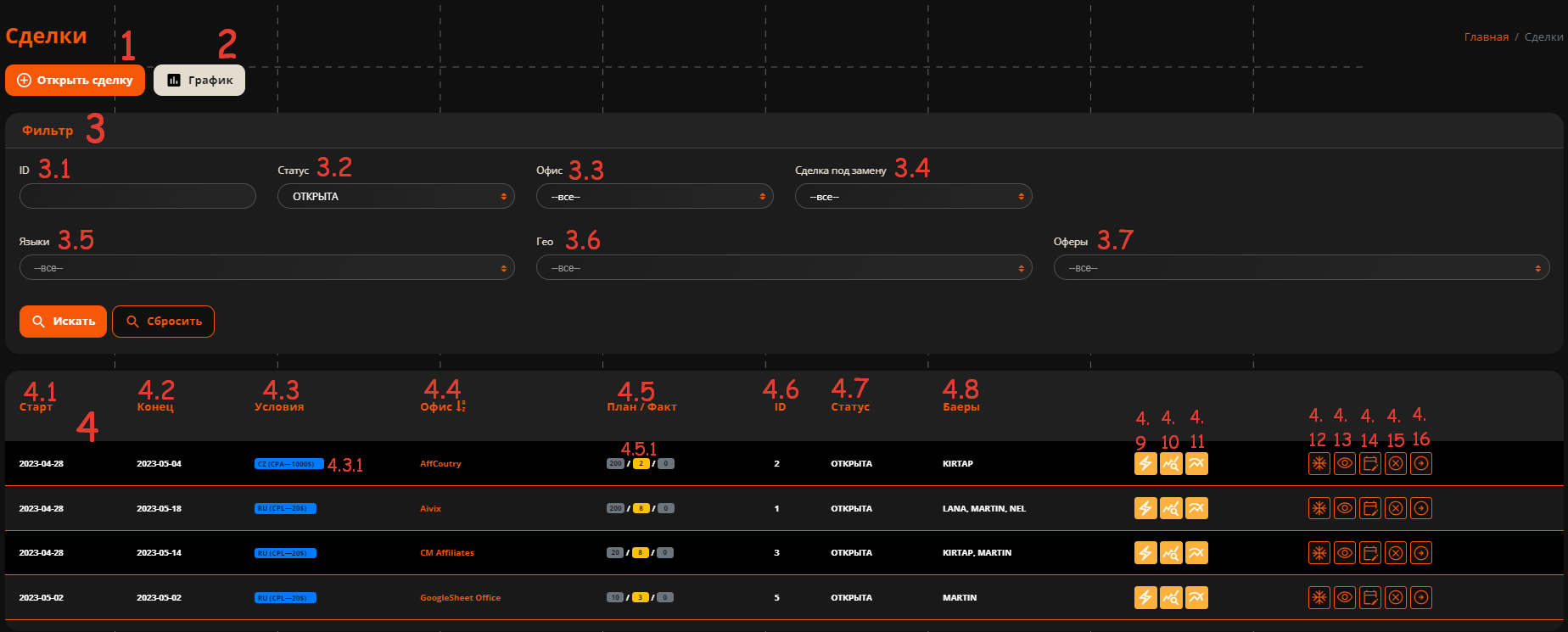Click trend lines icon in CM Affiliates row

pos(1196,553)
